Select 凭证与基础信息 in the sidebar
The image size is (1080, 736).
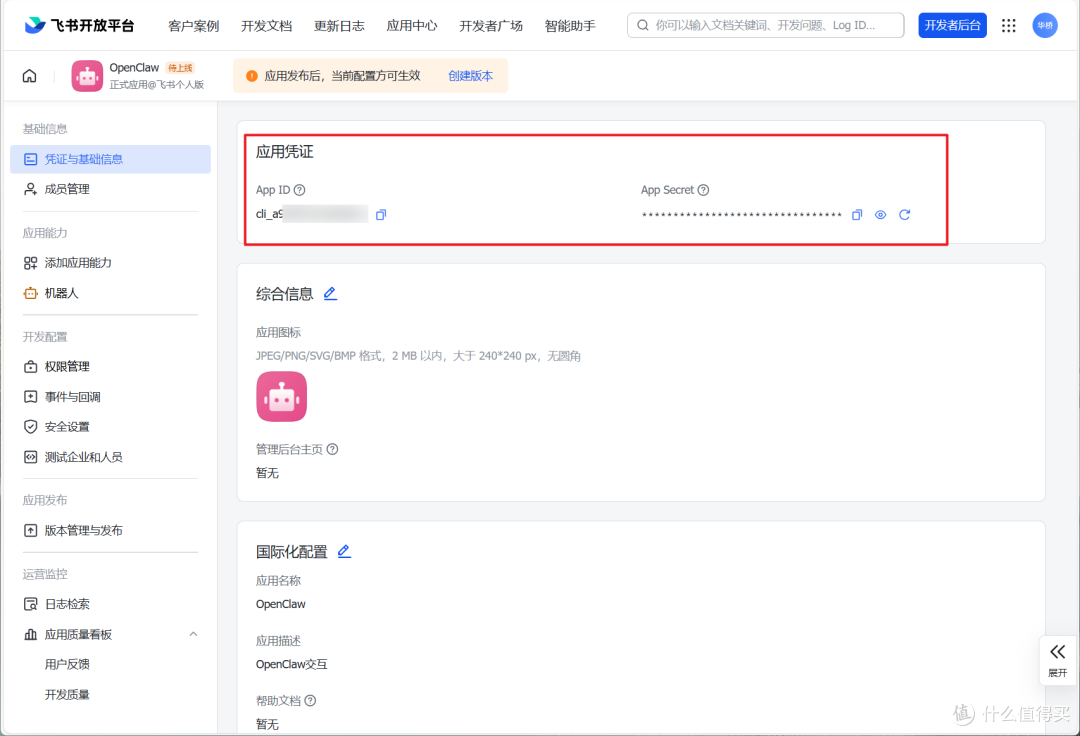(110, 159)
